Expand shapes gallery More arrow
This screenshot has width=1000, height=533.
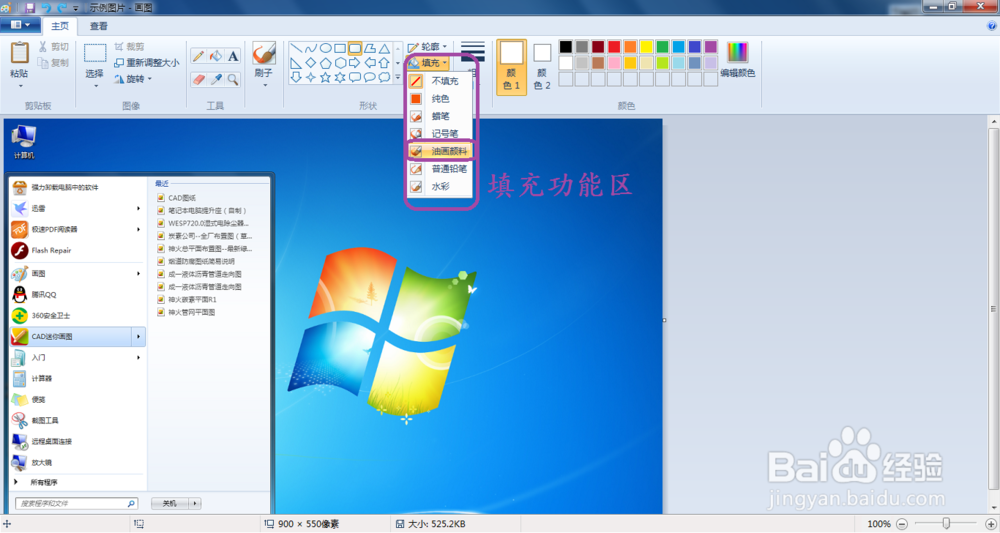pyautogui.click(x=398, y=78)
